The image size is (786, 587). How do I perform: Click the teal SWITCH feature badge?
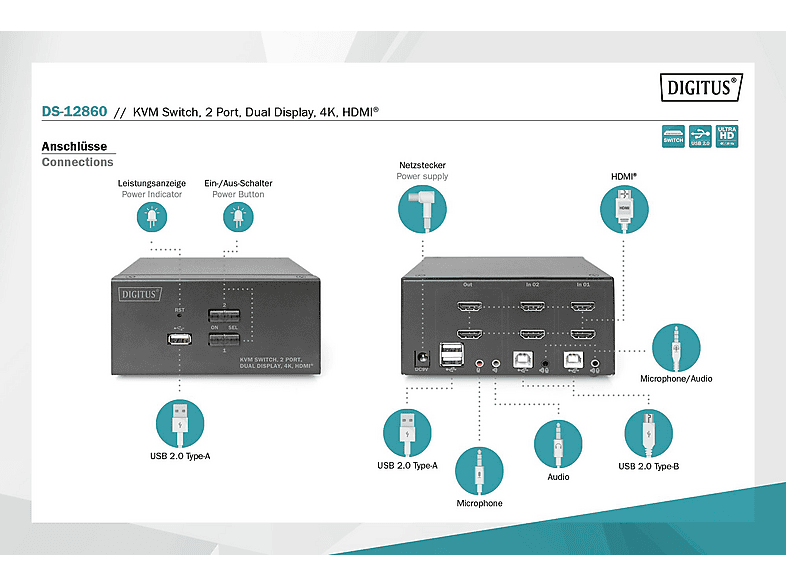[673, 136]
